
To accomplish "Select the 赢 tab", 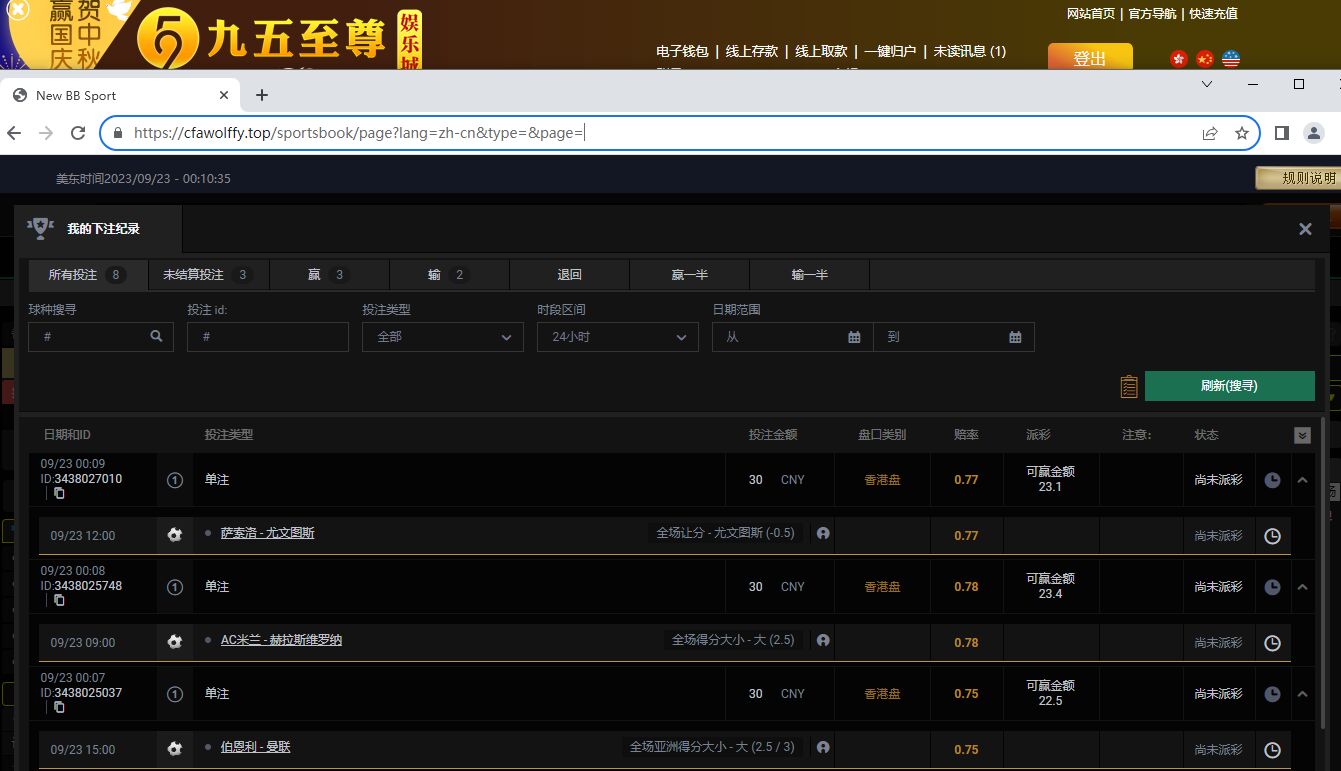I will 328,274.
